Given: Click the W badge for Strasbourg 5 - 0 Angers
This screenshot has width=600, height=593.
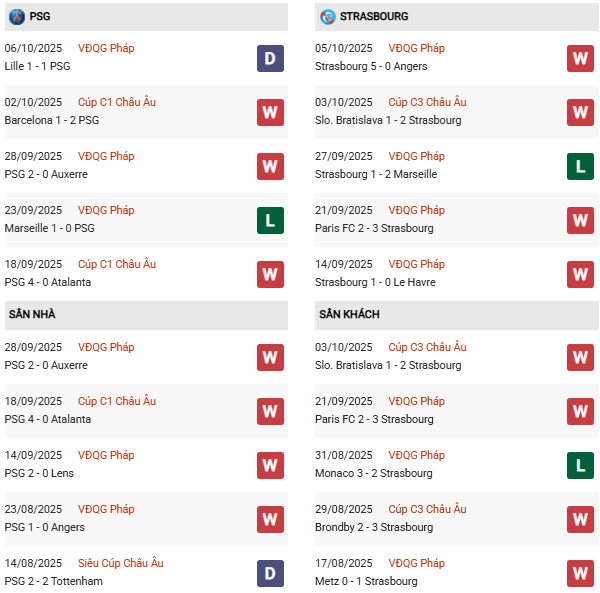Looking at the screenshot, I should pos(580,58).
